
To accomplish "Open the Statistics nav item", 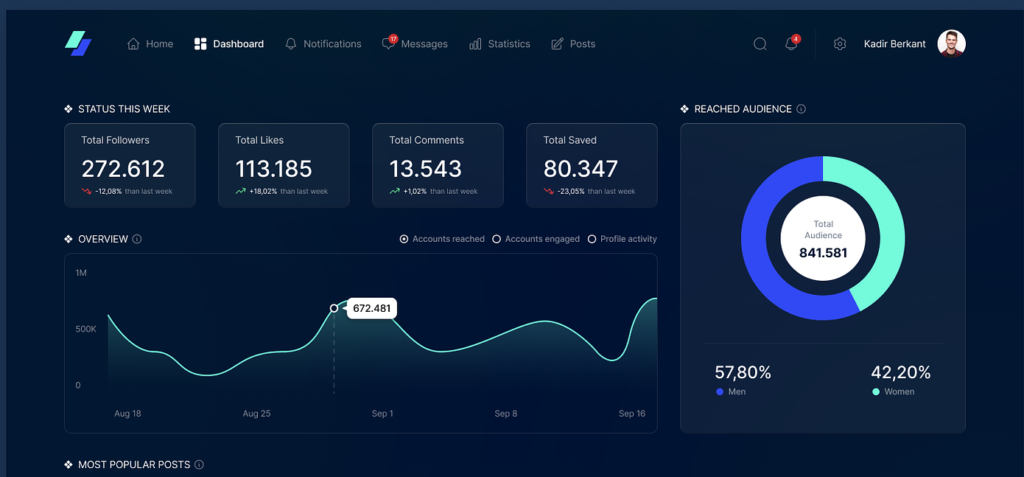I will tap(500, 44).
